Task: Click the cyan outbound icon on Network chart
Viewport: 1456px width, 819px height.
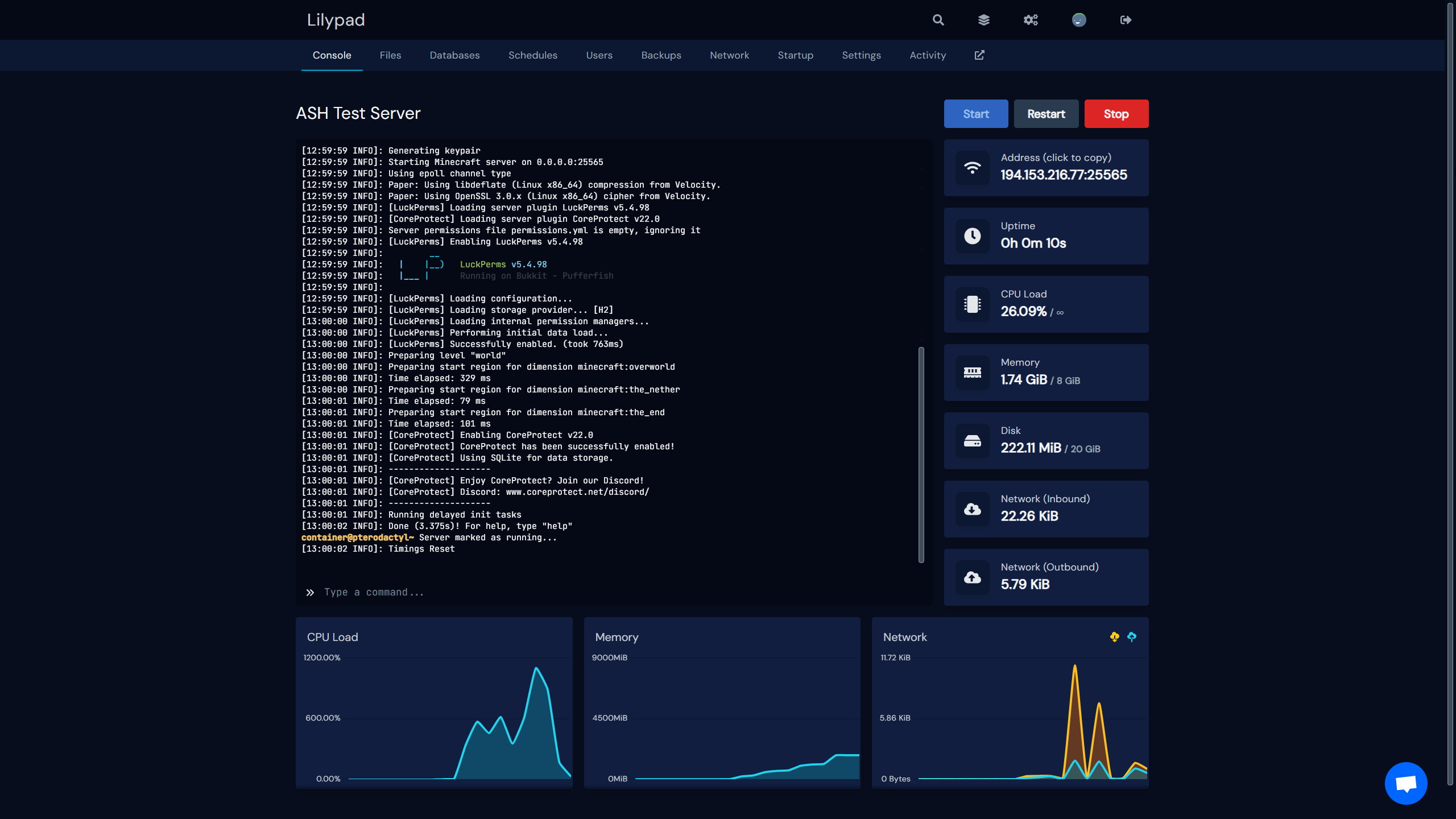Action: 1132,637
